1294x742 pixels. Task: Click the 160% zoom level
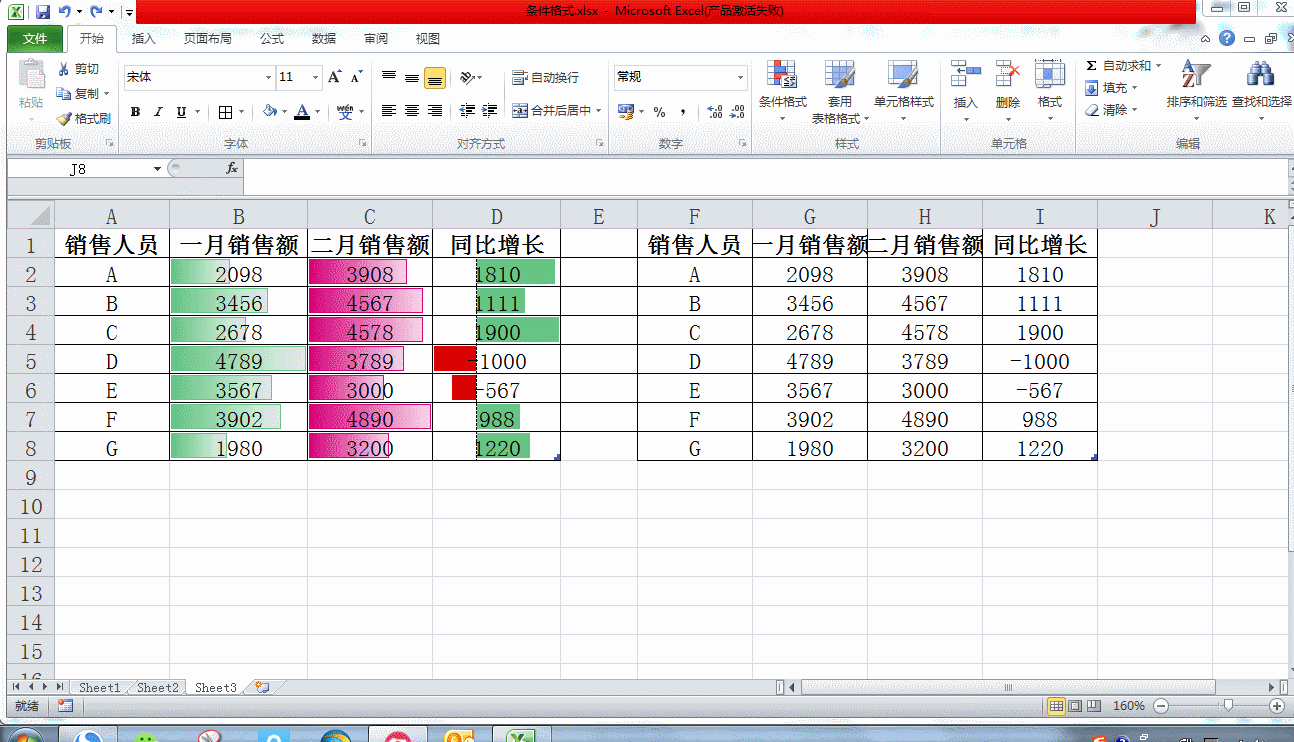[1129, 706]
